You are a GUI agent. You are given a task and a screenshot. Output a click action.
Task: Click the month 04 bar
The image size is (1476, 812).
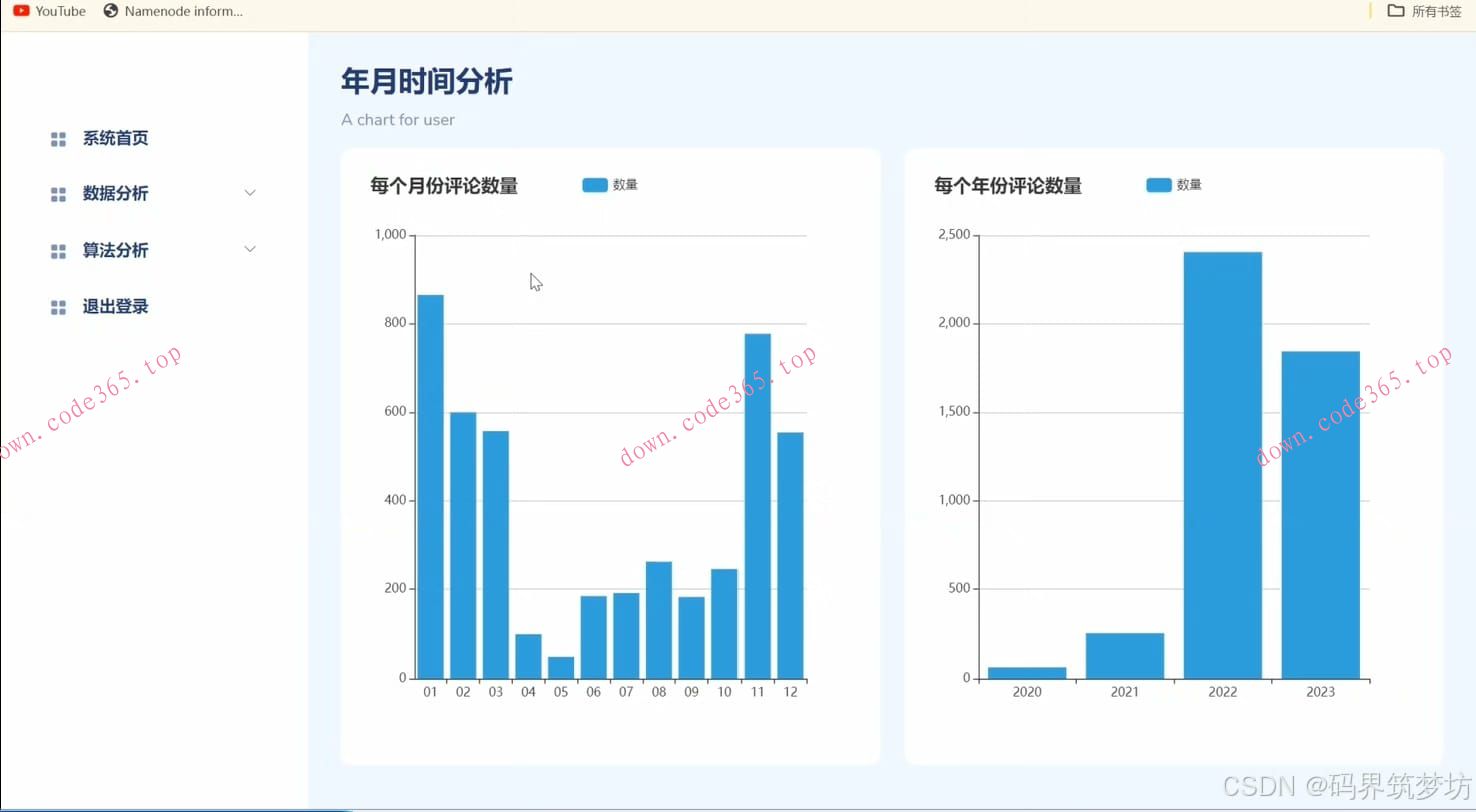[528, 657]
